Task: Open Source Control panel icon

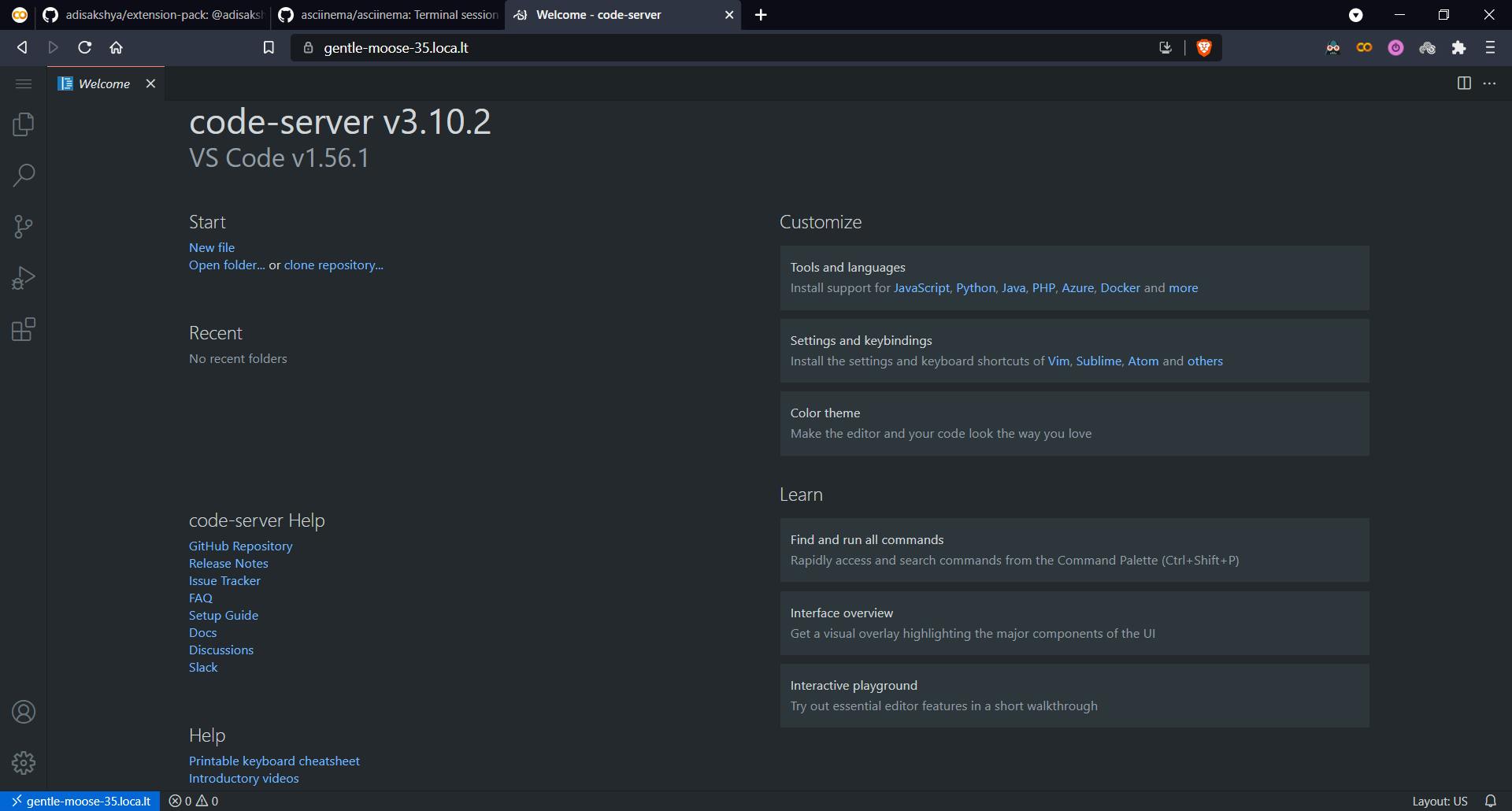Action: [24, 227]
